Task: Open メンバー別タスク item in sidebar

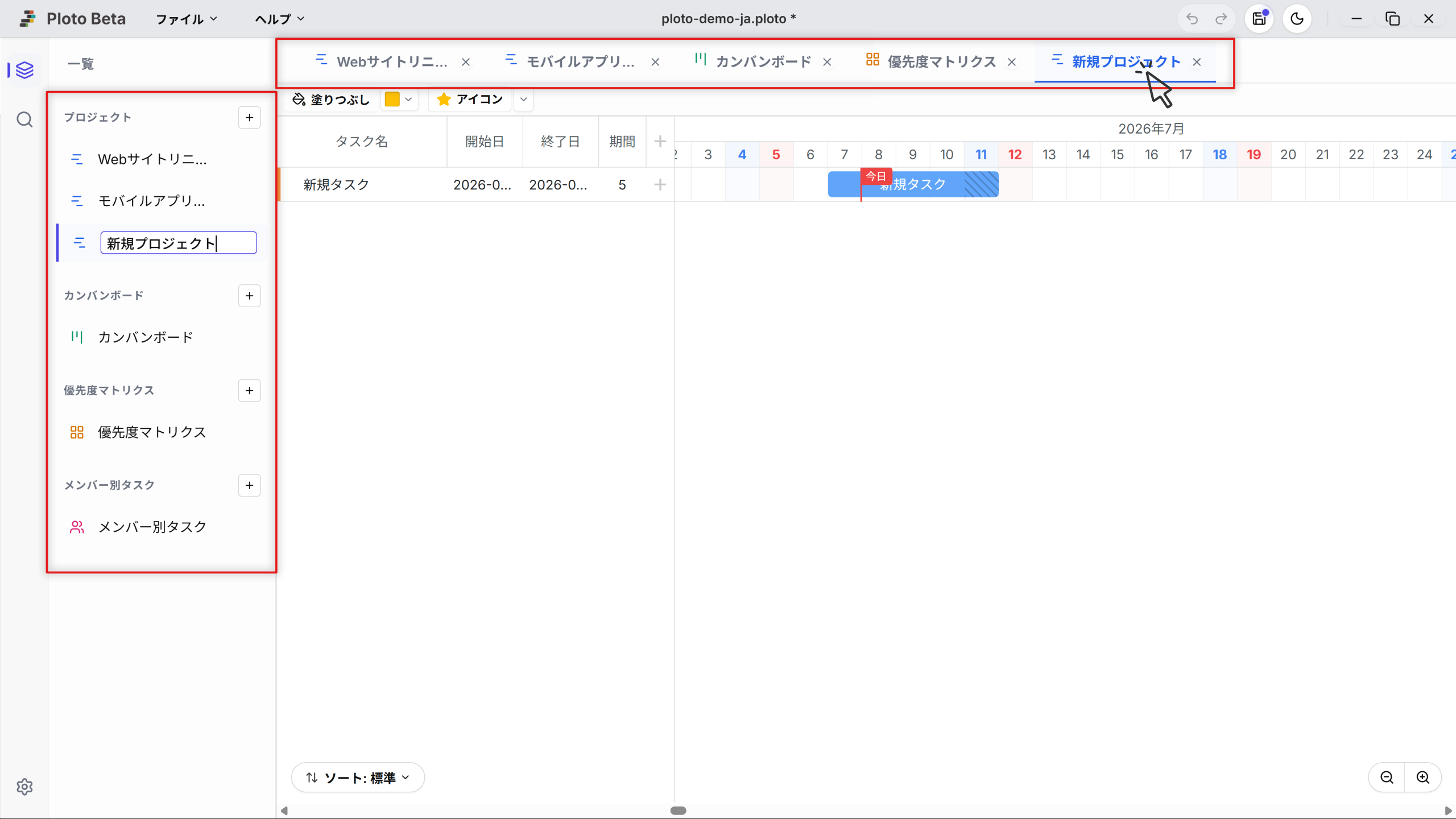Action: [162, 527]
